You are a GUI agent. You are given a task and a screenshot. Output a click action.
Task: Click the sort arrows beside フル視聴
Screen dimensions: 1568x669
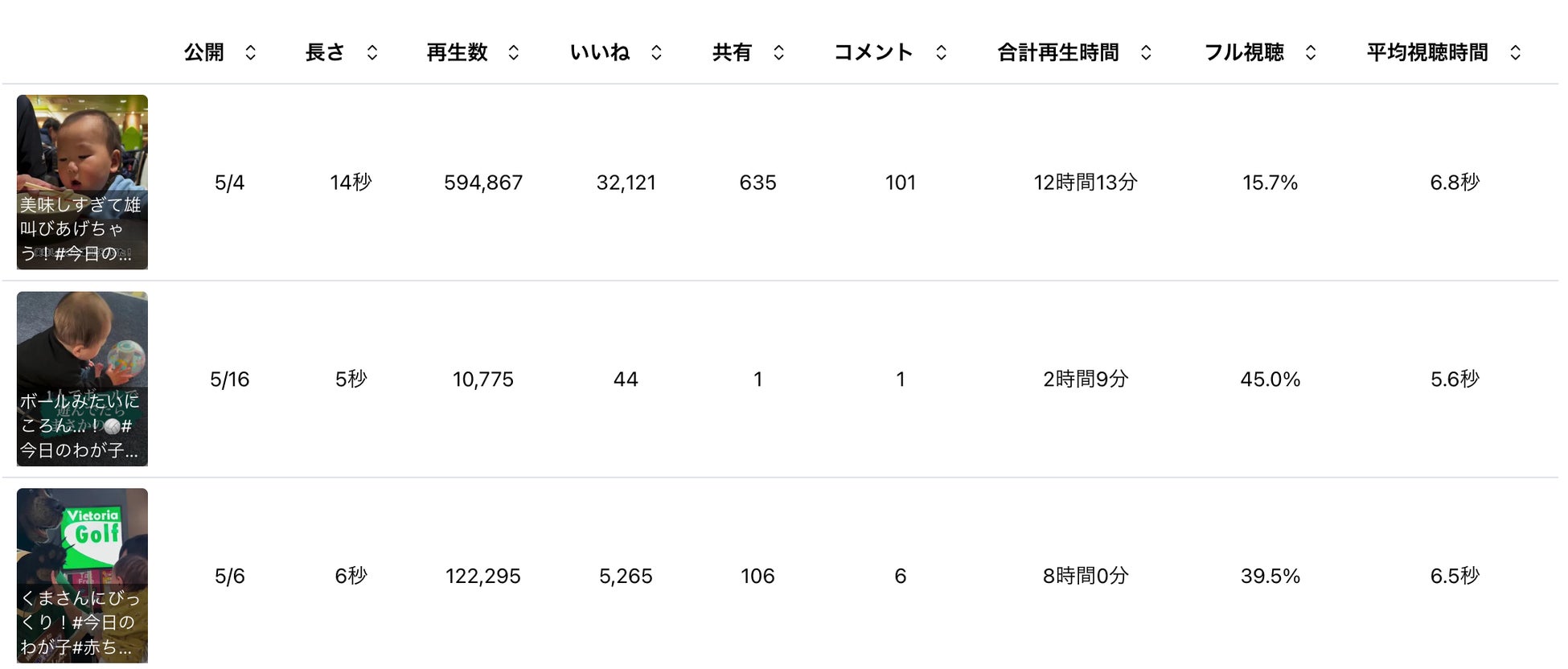pyautogui.click(x=1311, y=53)
